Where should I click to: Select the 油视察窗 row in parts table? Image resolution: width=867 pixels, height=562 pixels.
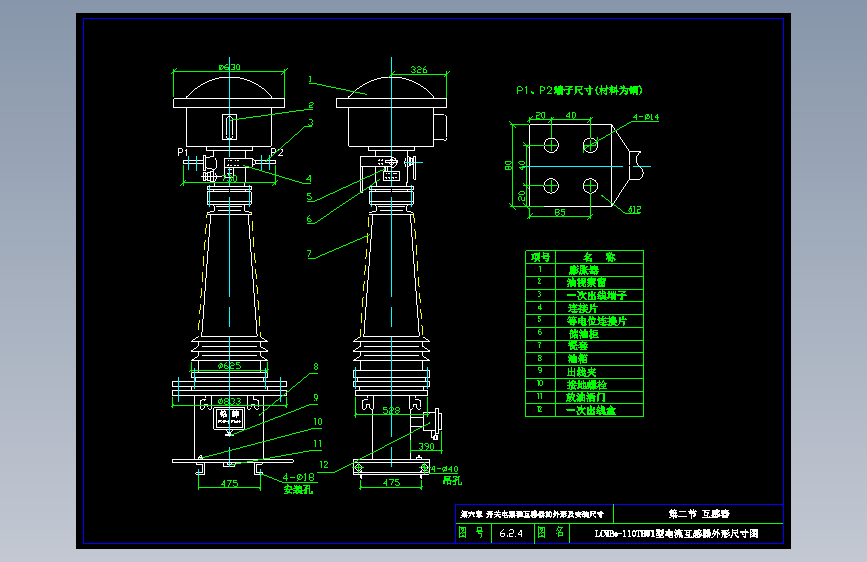pyautogui.click(x=584, y=283)
